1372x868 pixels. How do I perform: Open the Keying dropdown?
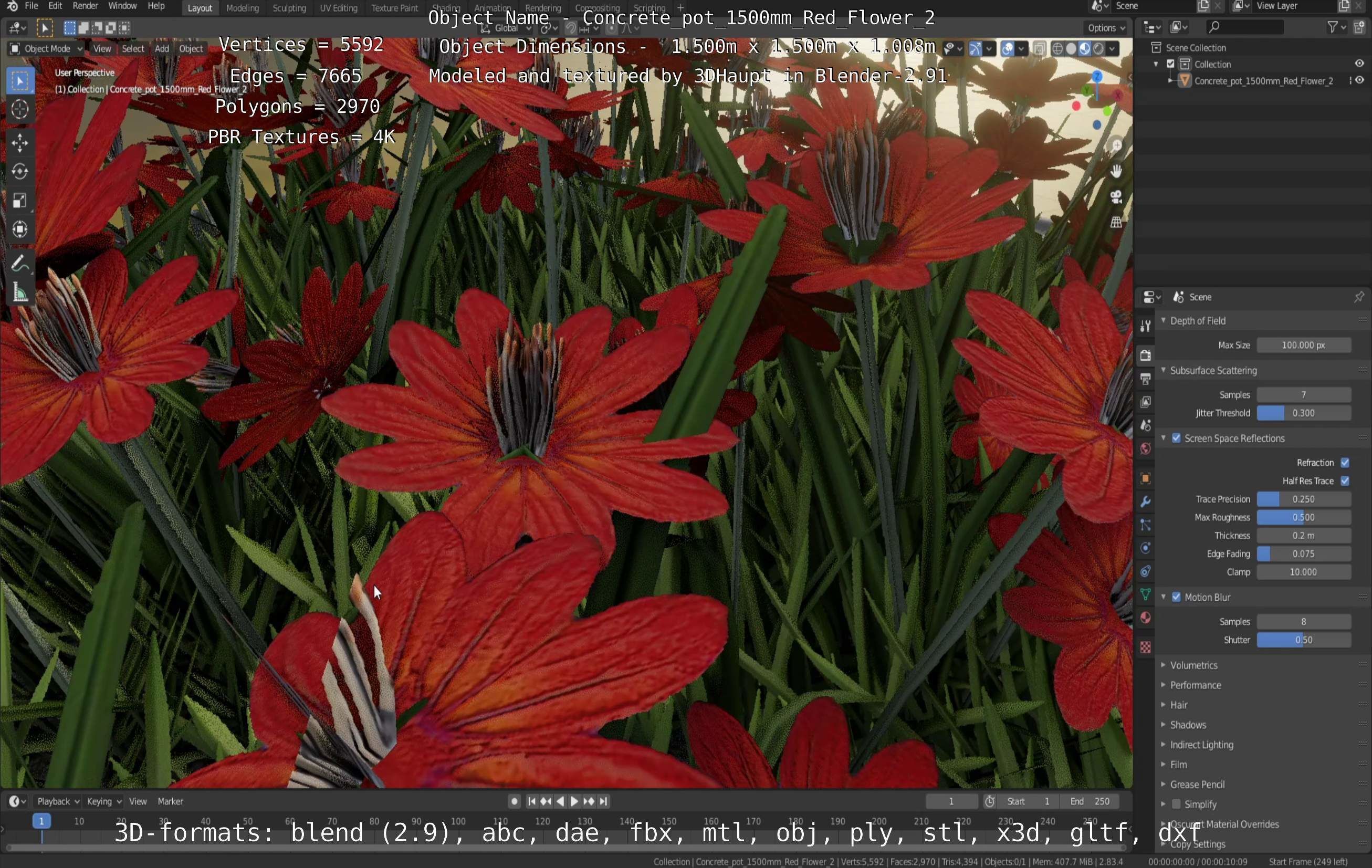[x=103, y=801]
